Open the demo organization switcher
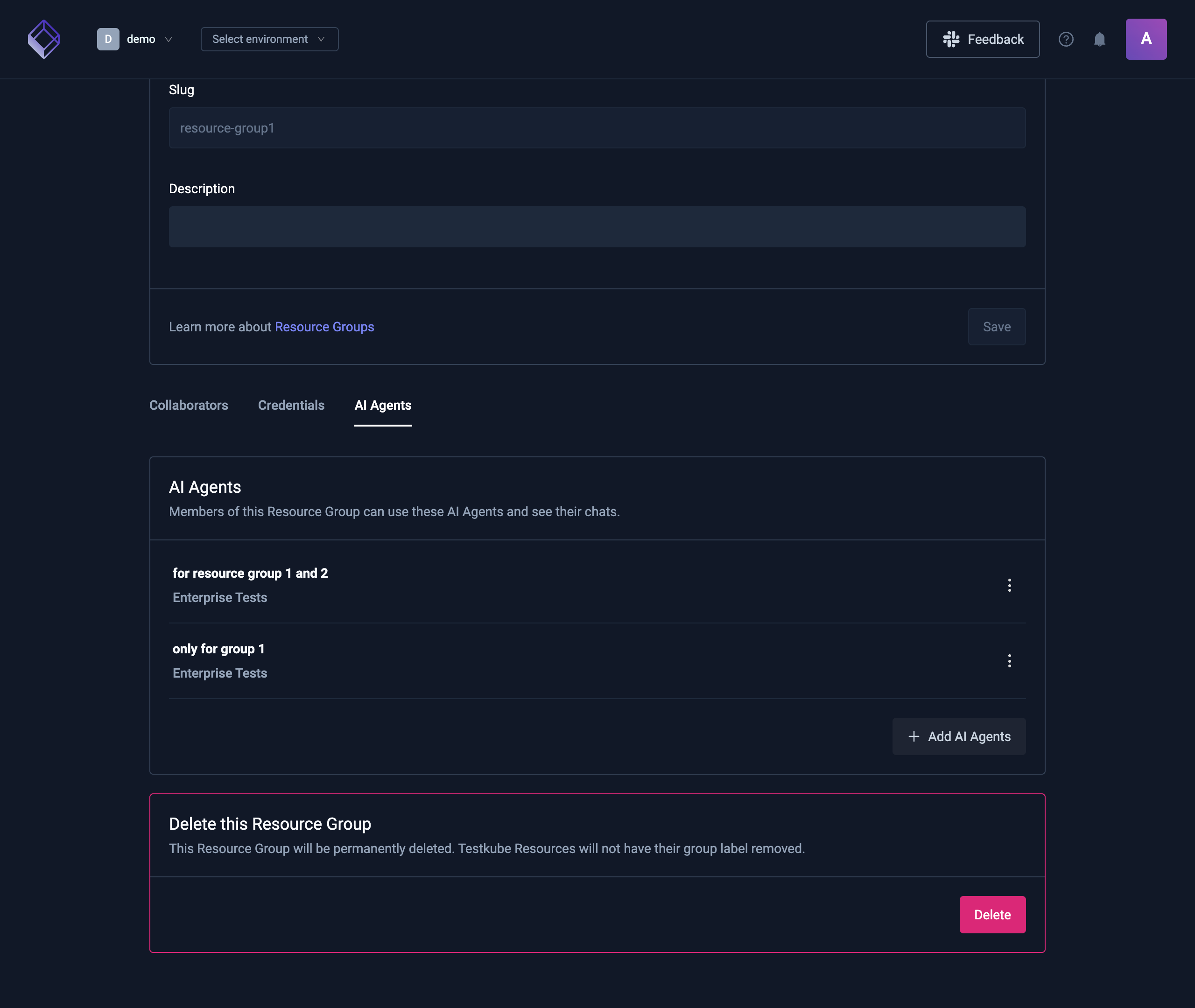1195x1008 pixels. pyautogui.click(x=135, y=39)
